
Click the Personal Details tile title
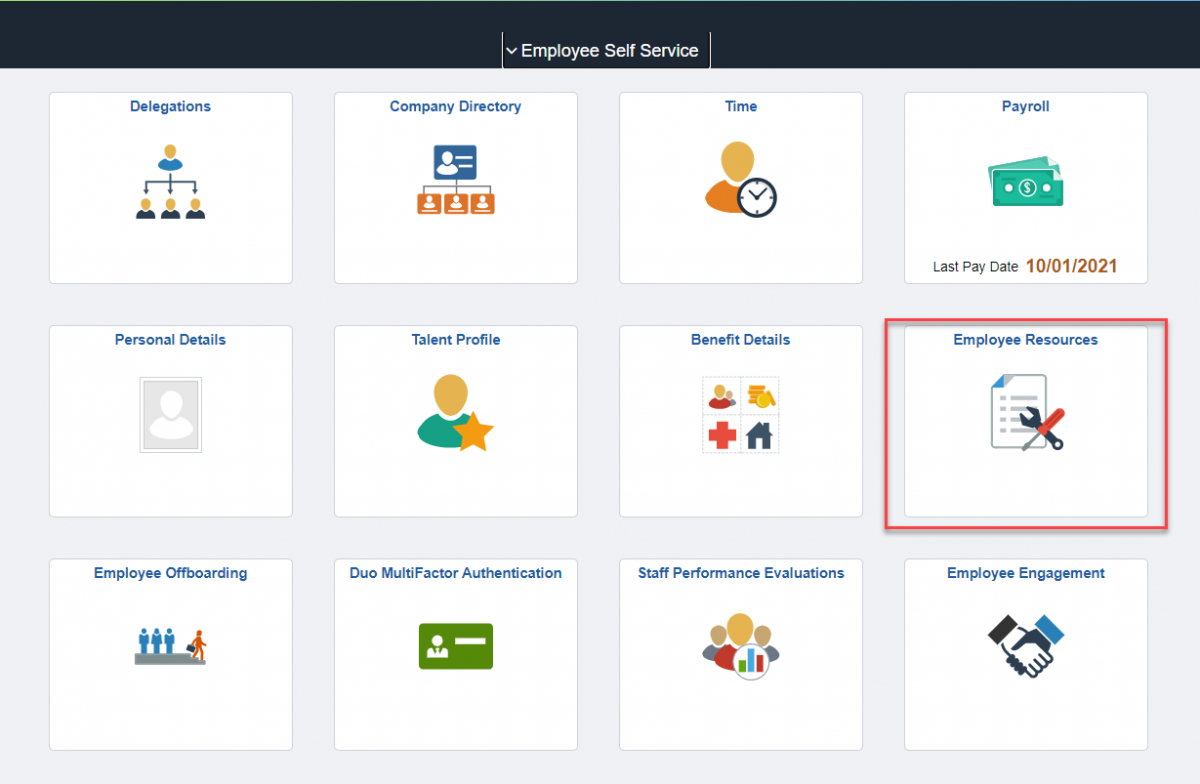170,340
